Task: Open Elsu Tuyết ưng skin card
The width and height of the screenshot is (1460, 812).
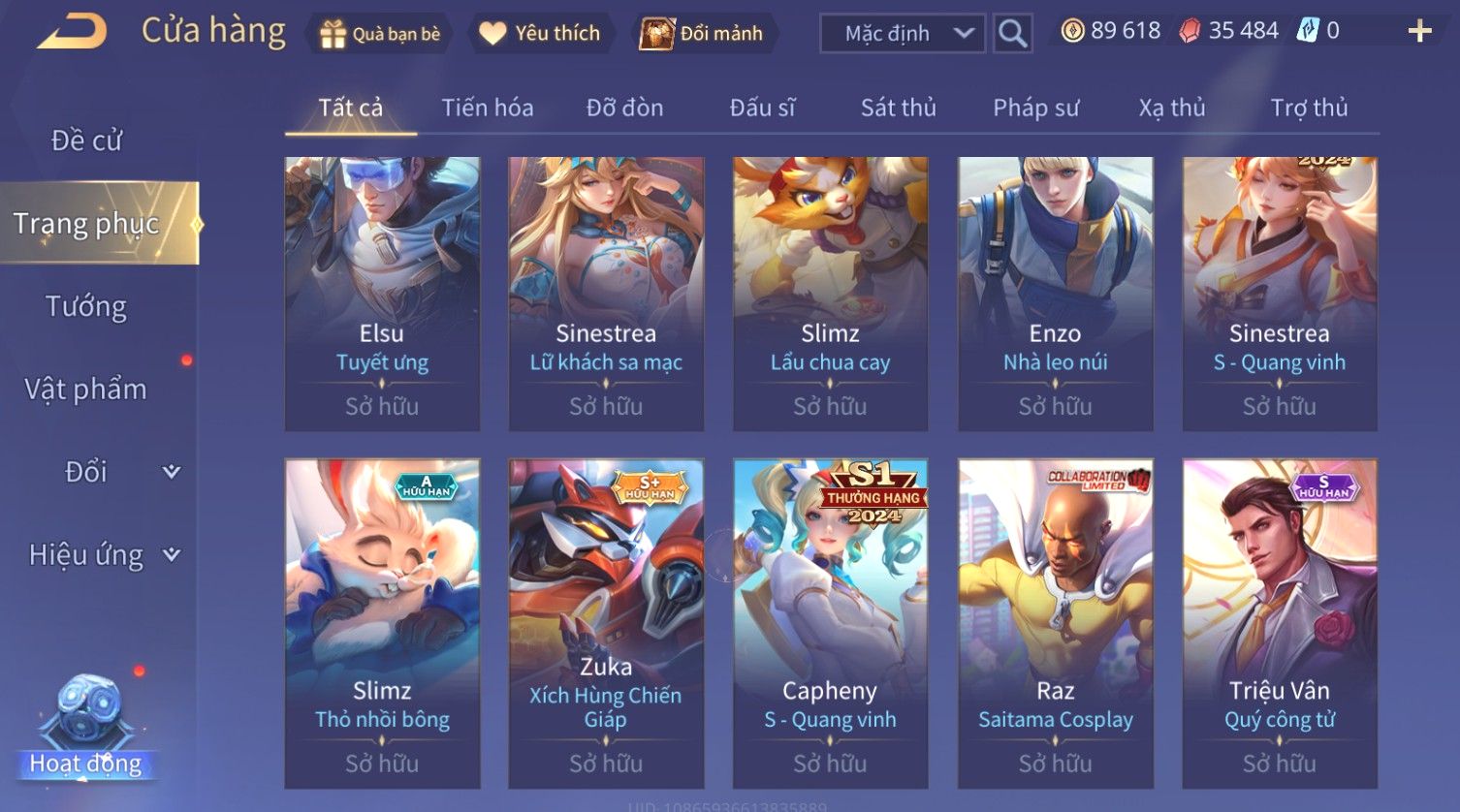Action: 382,294
